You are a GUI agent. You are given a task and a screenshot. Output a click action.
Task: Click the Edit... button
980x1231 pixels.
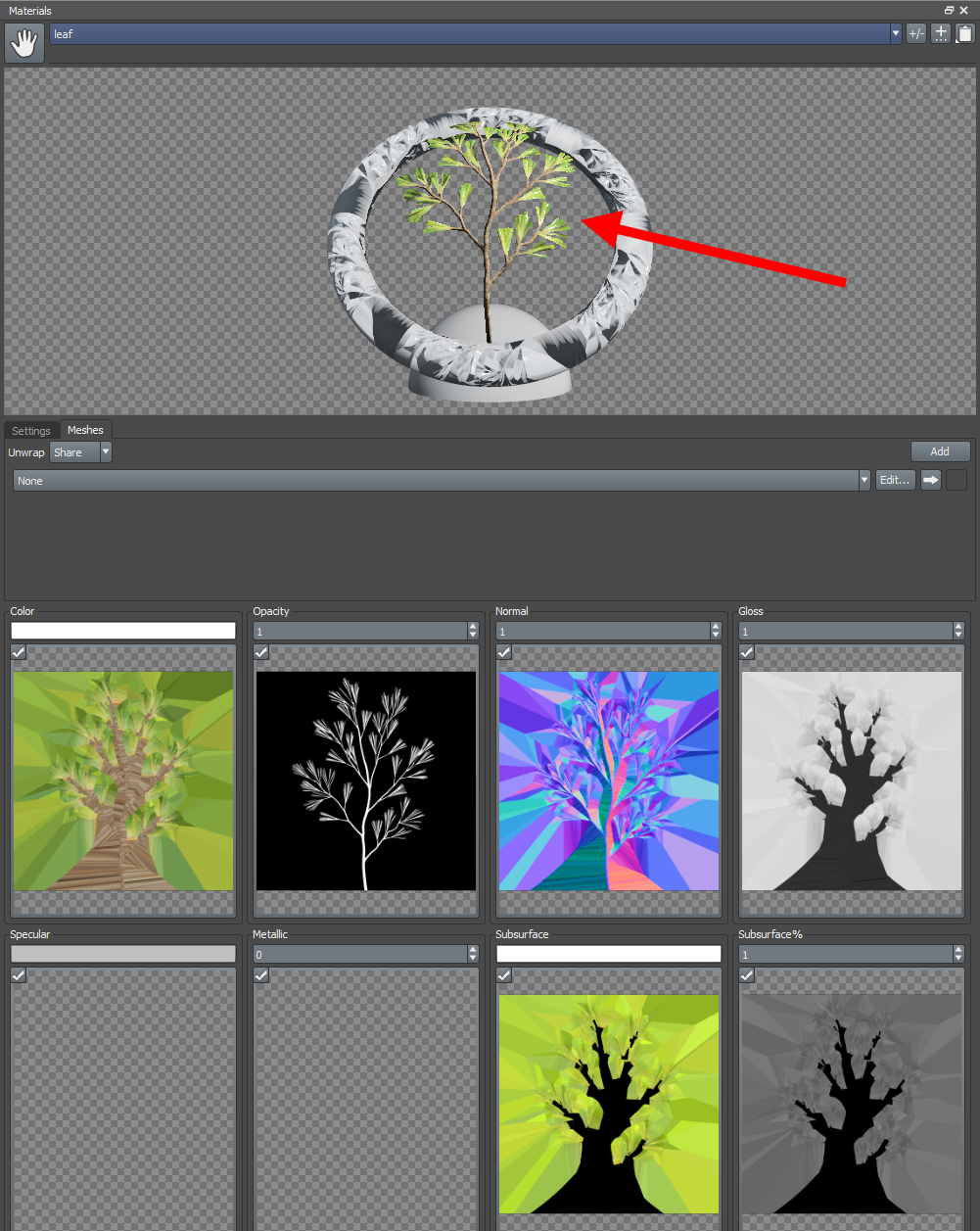pos(896,480)
